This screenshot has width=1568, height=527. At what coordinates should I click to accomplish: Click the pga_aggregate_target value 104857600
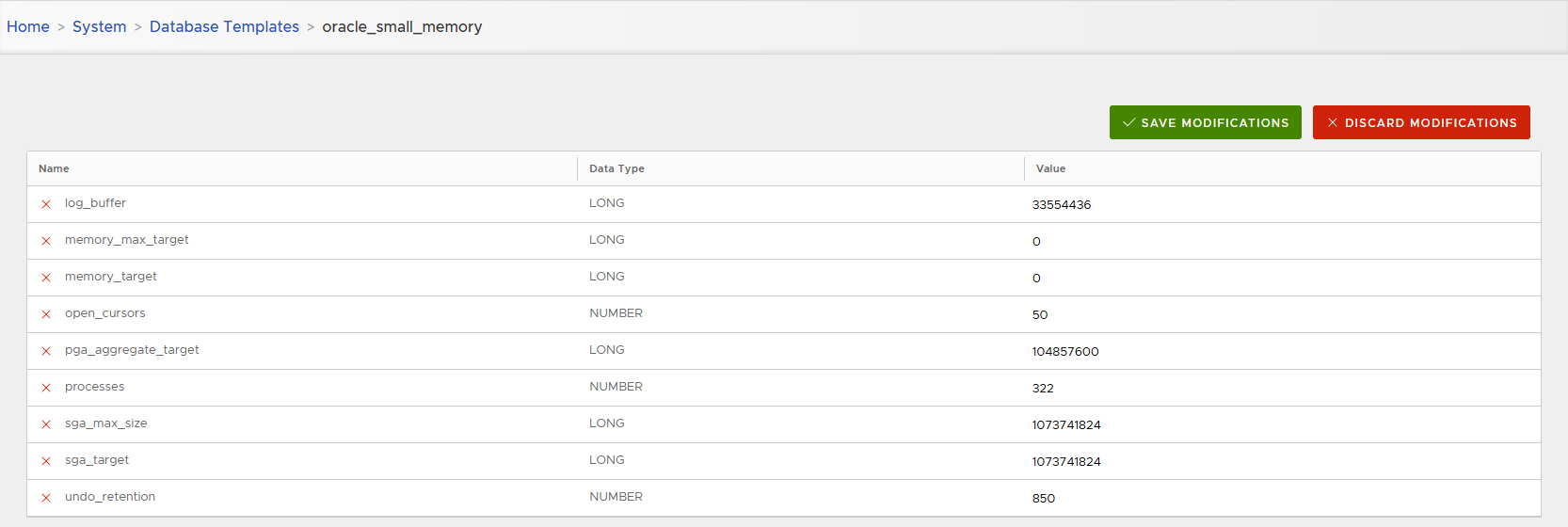pyautogui.click(x=1065, y=351)
